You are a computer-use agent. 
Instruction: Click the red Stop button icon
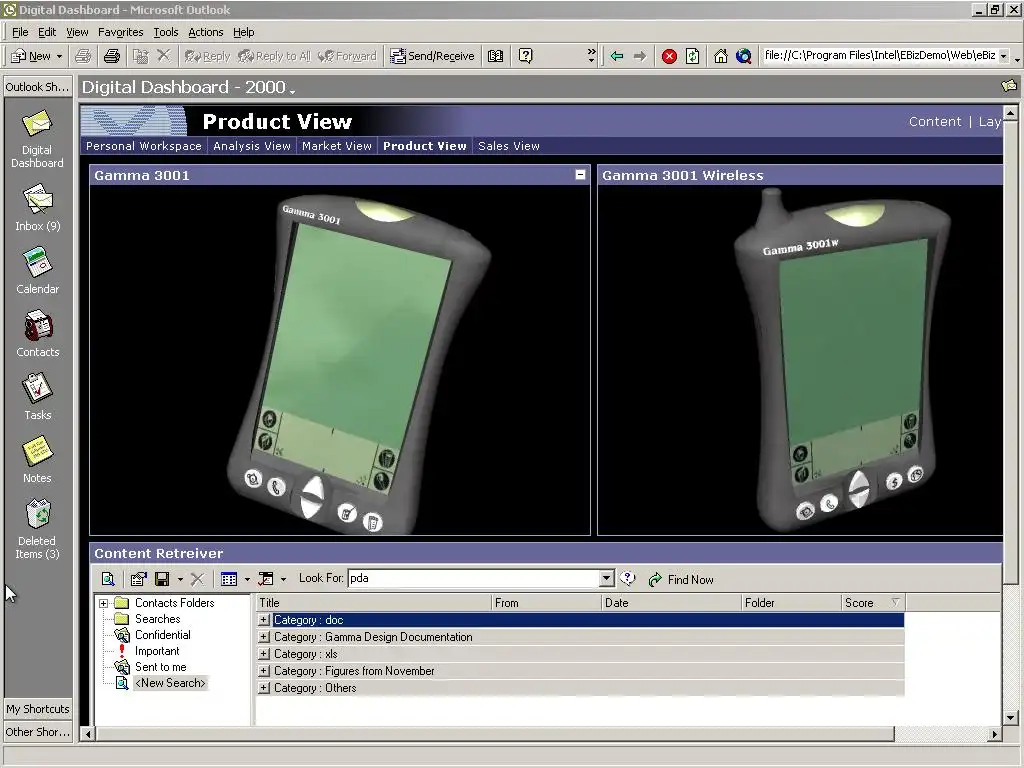click(669, 56)
